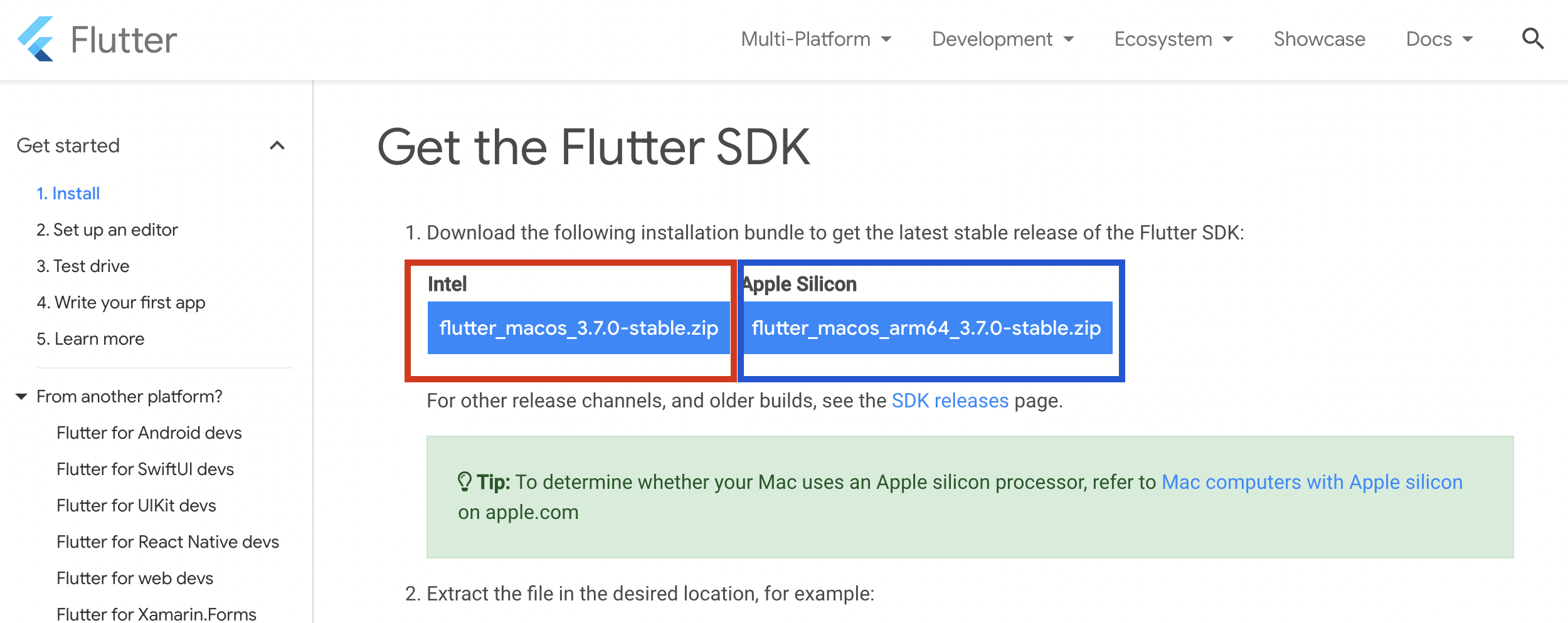Download flutter_macos_3.7.0-stable.zip for Intel
1568x623 pixels.
point(578,328)
